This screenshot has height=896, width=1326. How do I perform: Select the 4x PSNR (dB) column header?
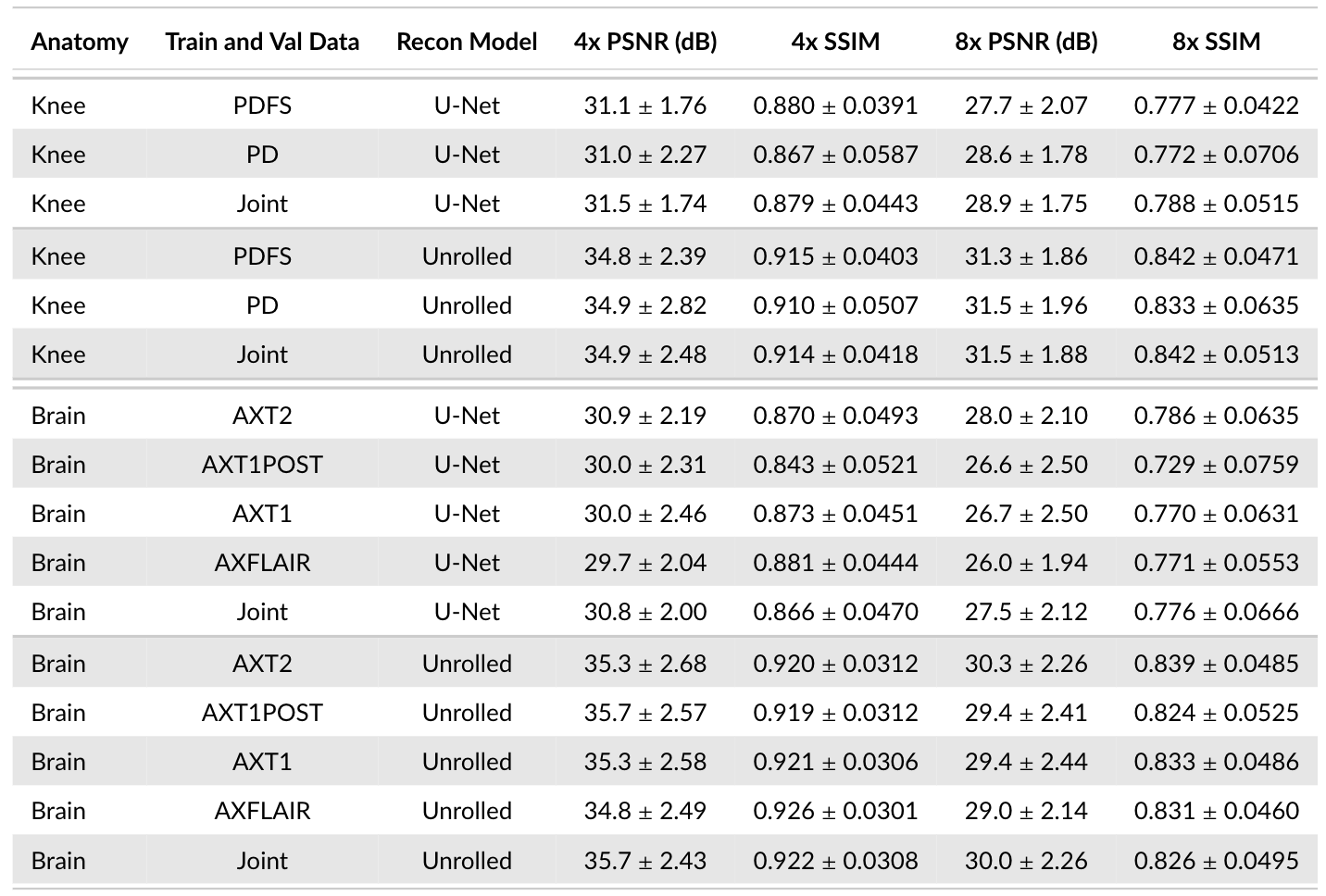645,42
